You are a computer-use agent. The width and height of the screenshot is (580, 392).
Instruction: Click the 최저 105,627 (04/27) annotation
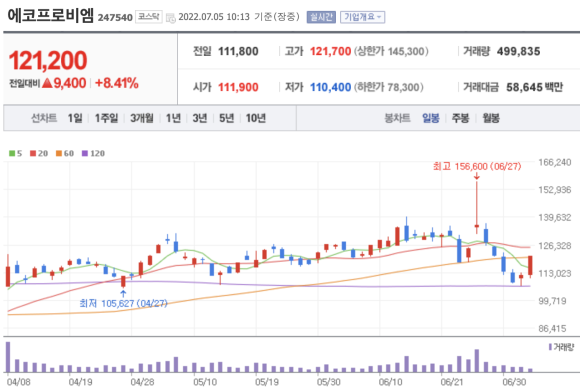(x=124, y=304)
